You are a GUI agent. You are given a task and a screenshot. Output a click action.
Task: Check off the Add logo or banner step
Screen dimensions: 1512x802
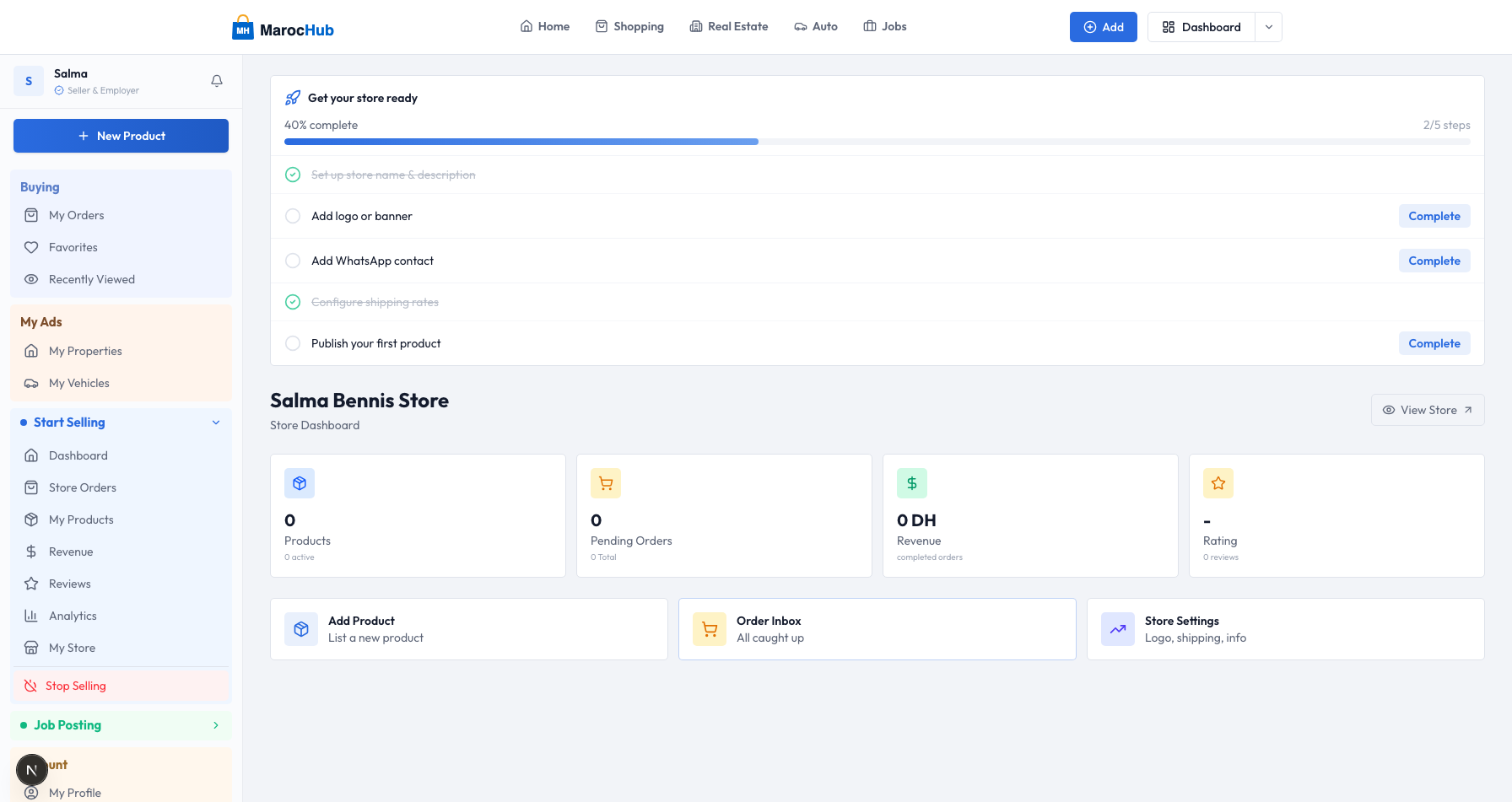click(x=293, y=216)
